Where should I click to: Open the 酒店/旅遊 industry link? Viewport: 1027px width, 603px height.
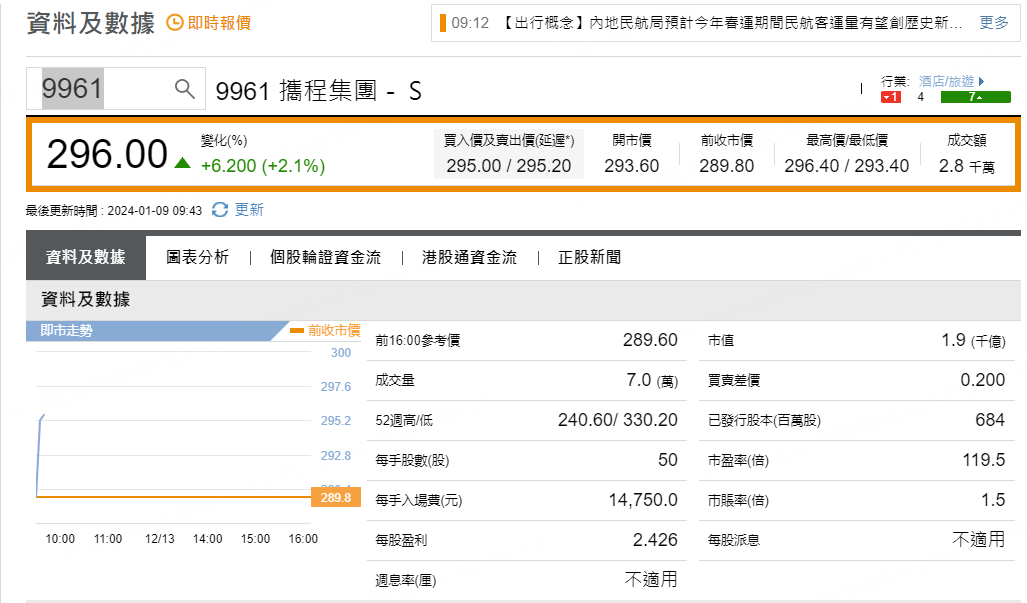pyautogui.click(x=946, y=81)
